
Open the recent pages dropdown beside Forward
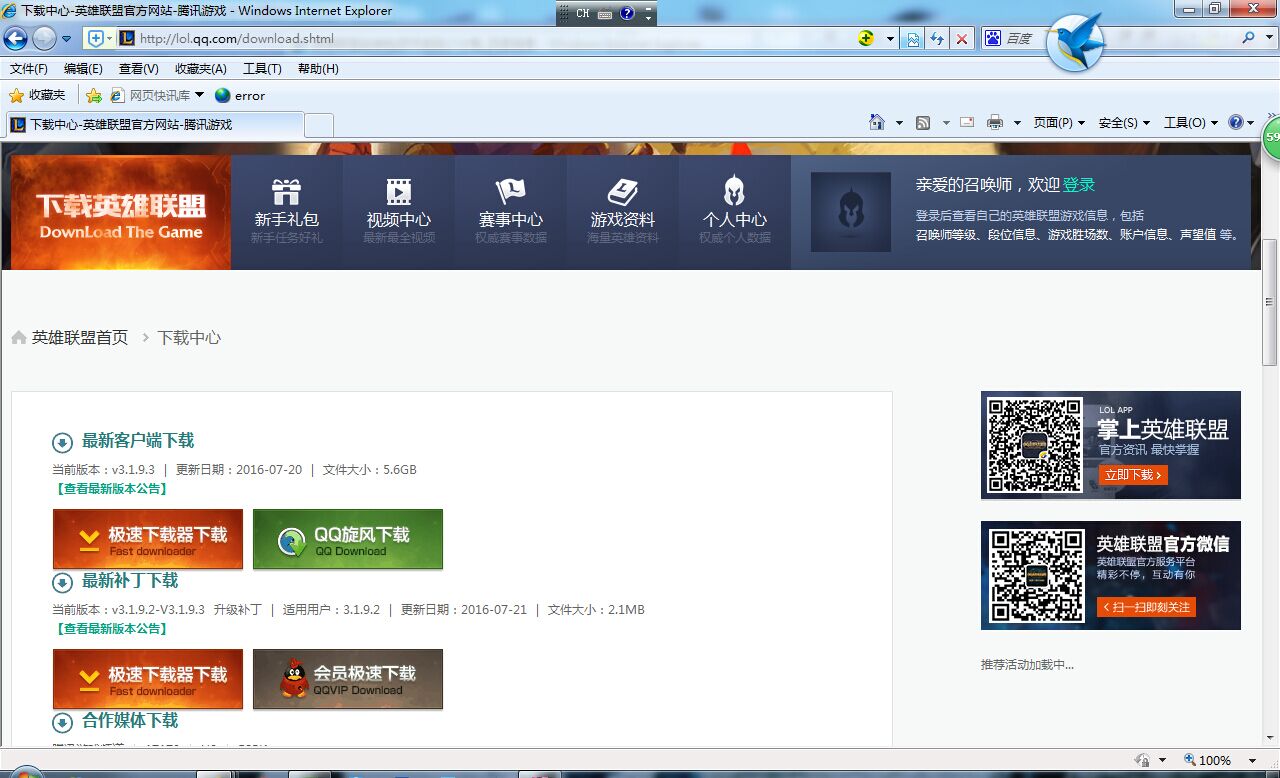pos(66,39)
